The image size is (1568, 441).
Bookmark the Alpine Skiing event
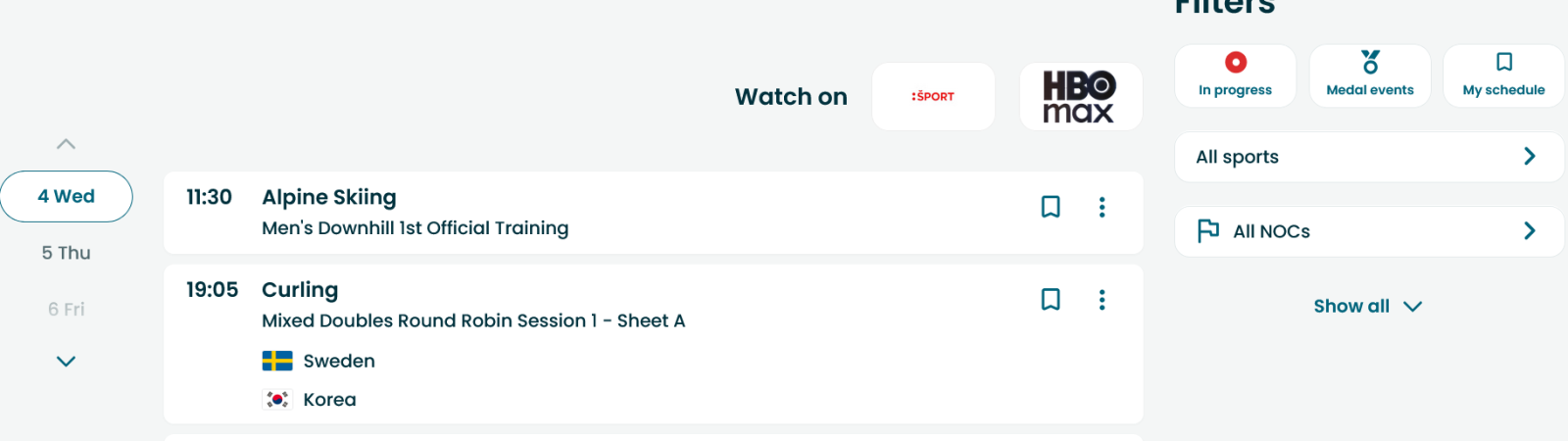[x=1051, y=207]
